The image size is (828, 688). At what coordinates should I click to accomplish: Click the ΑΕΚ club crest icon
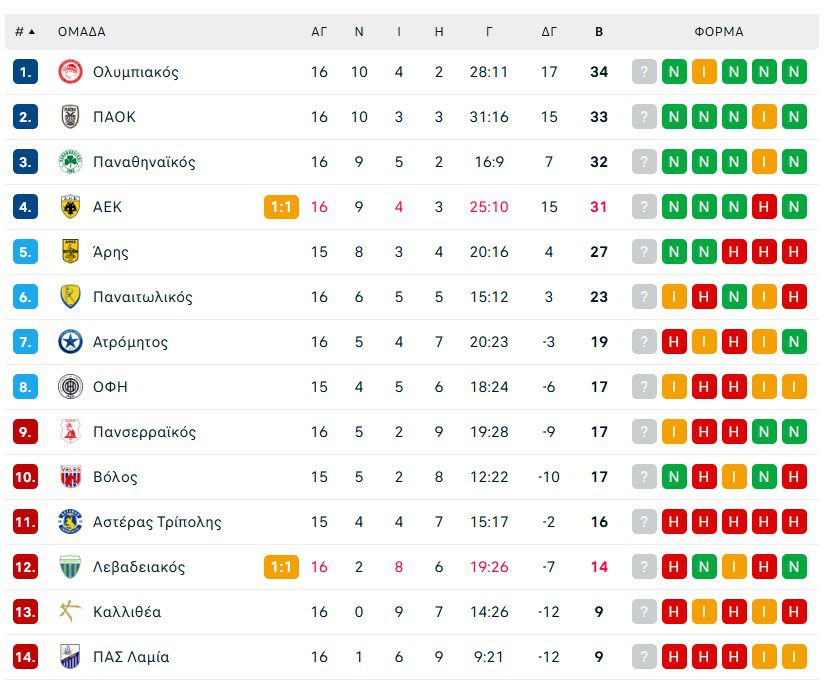point(70,207)
